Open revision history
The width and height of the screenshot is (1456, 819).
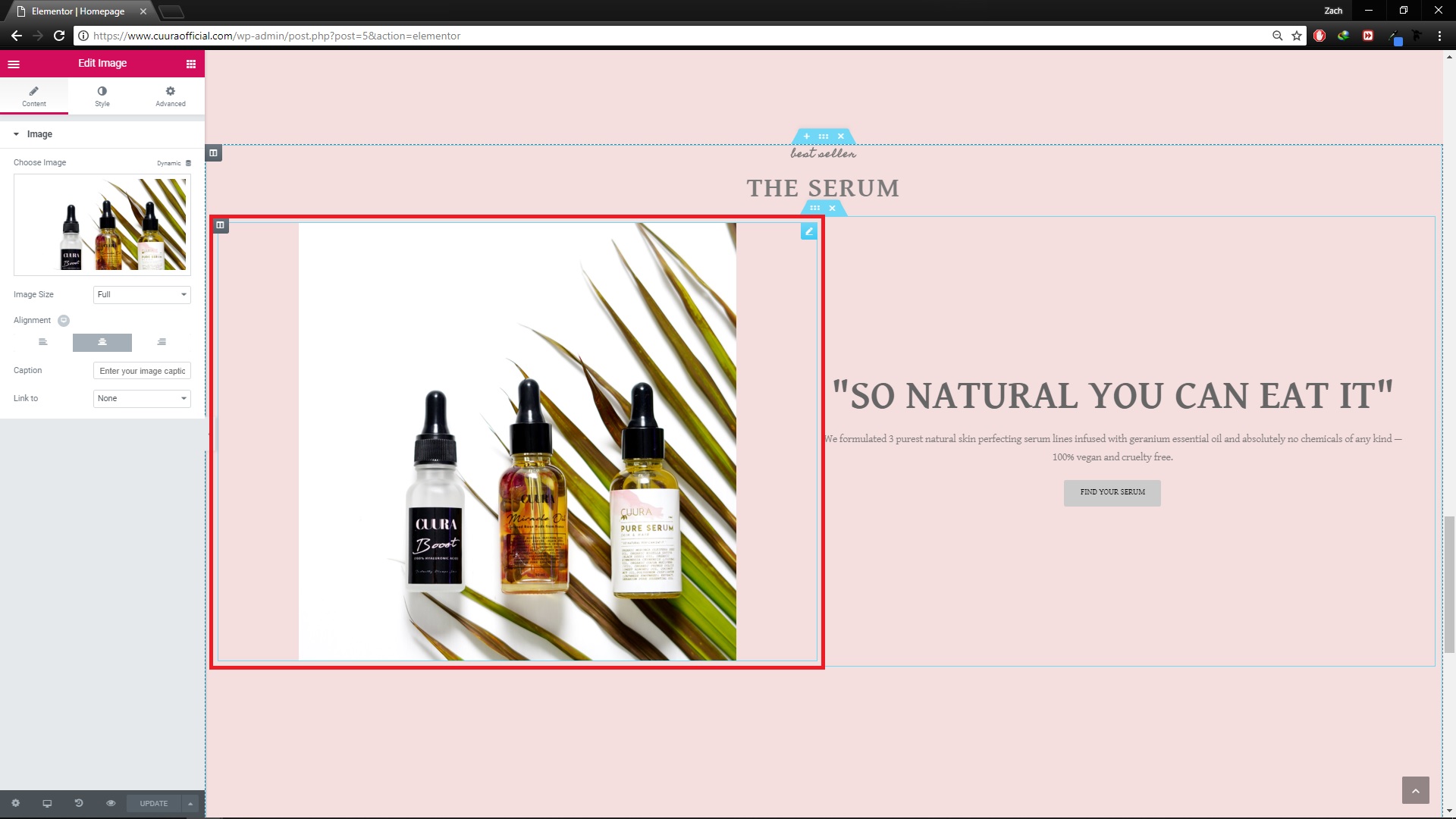pyautogui.click(x=79, y=804)
